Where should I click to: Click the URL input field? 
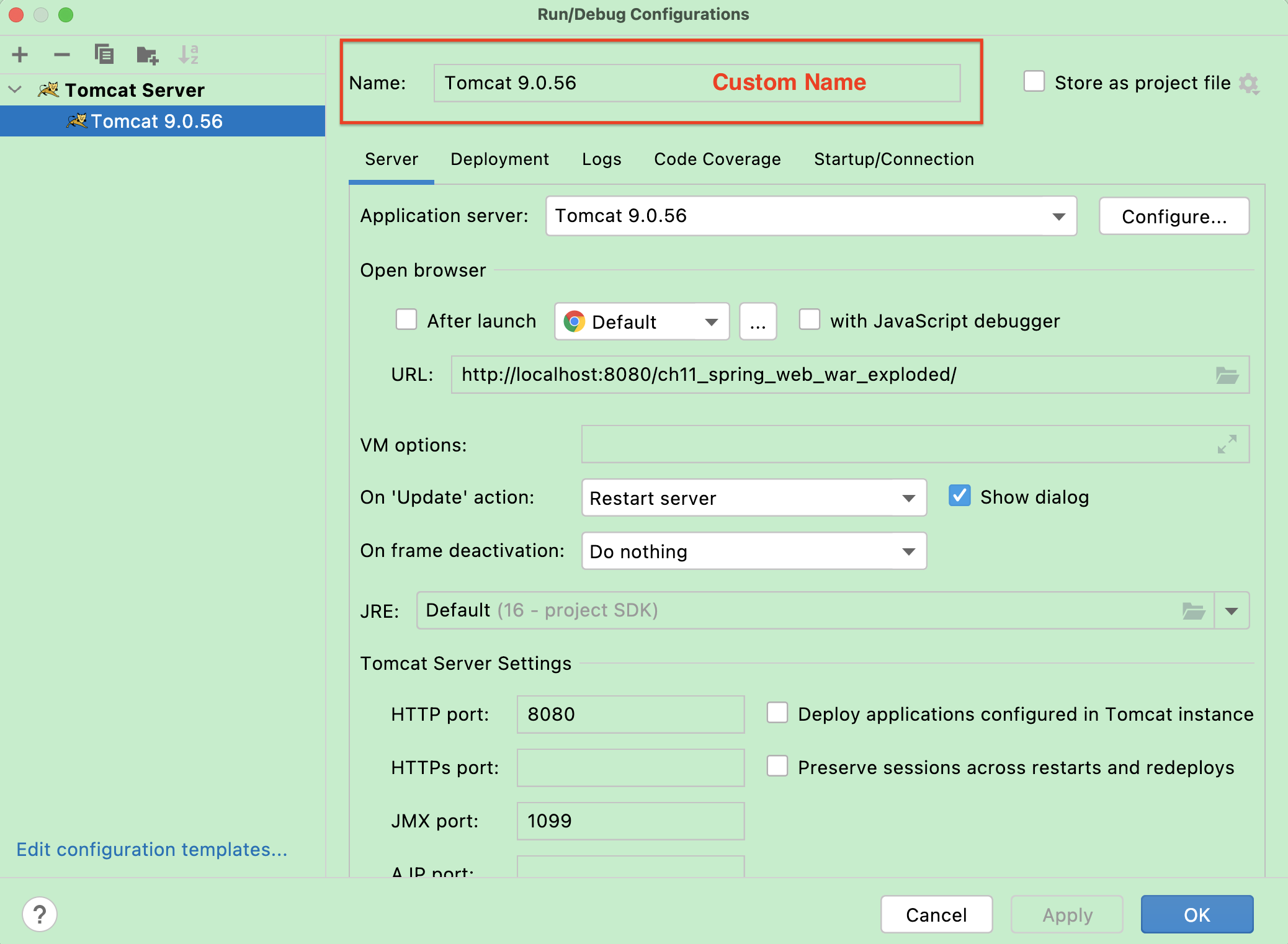point(850,375)
